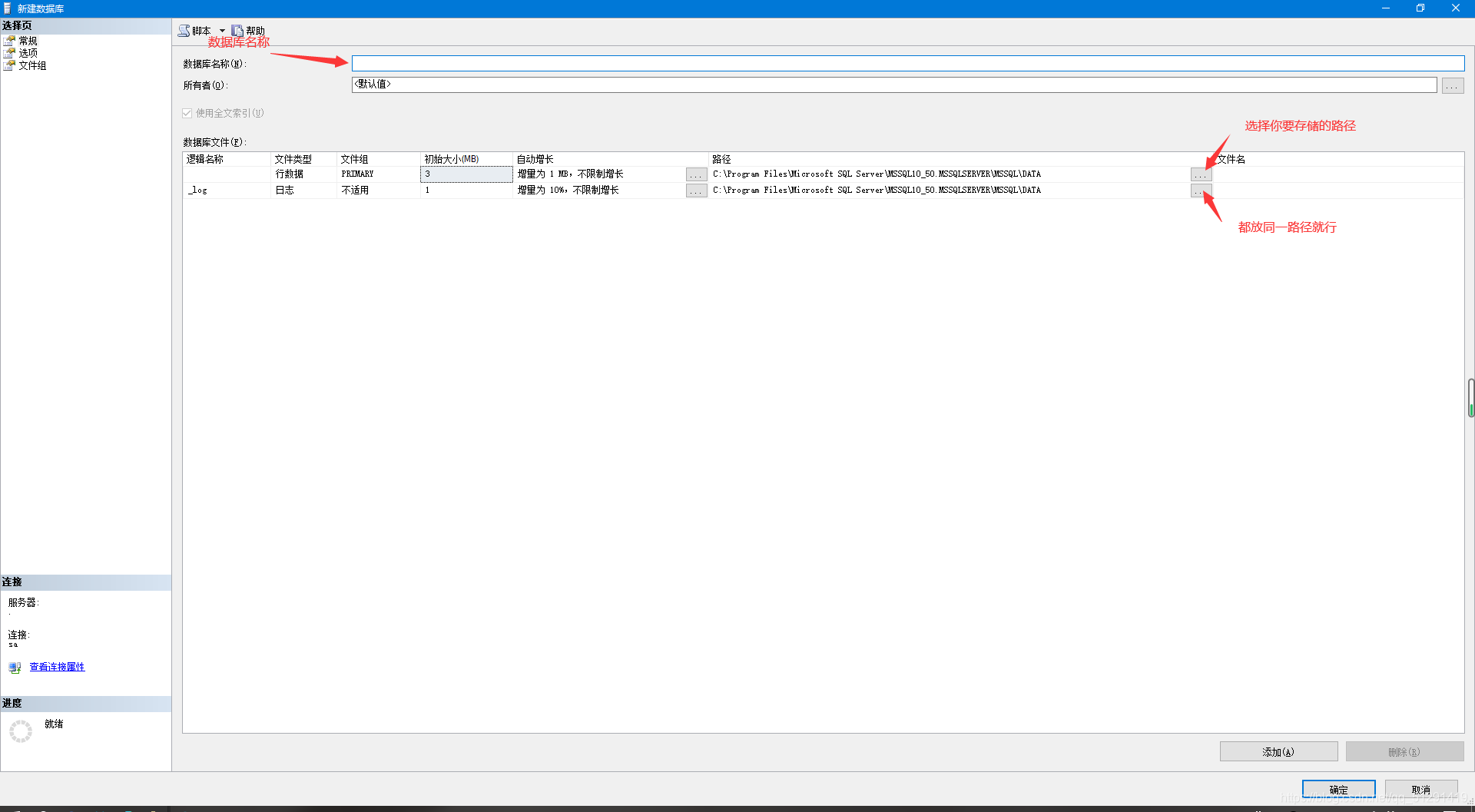Click the database name input field

click(908, 63)
